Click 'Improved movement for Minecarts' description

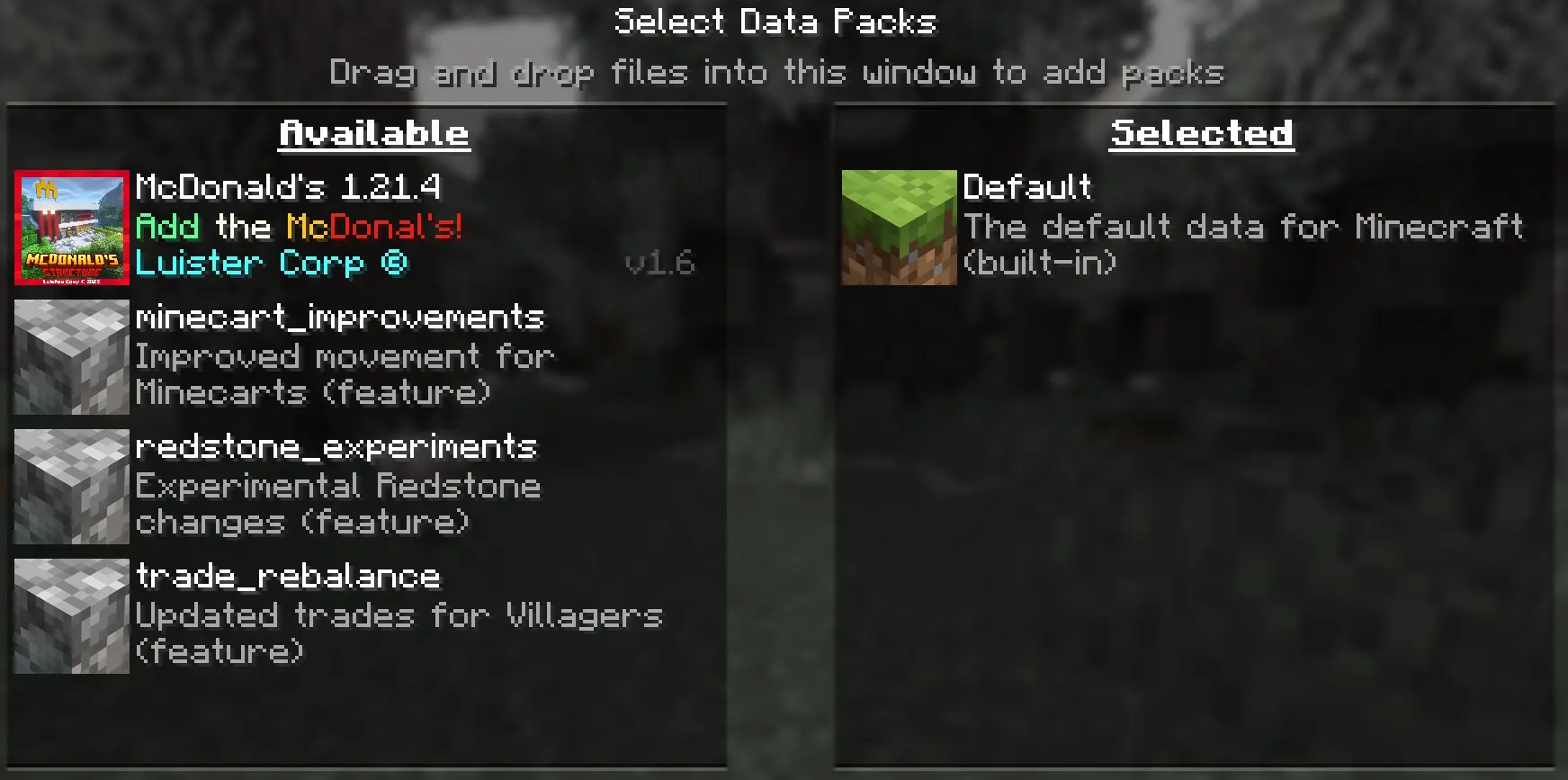point(345,374)
